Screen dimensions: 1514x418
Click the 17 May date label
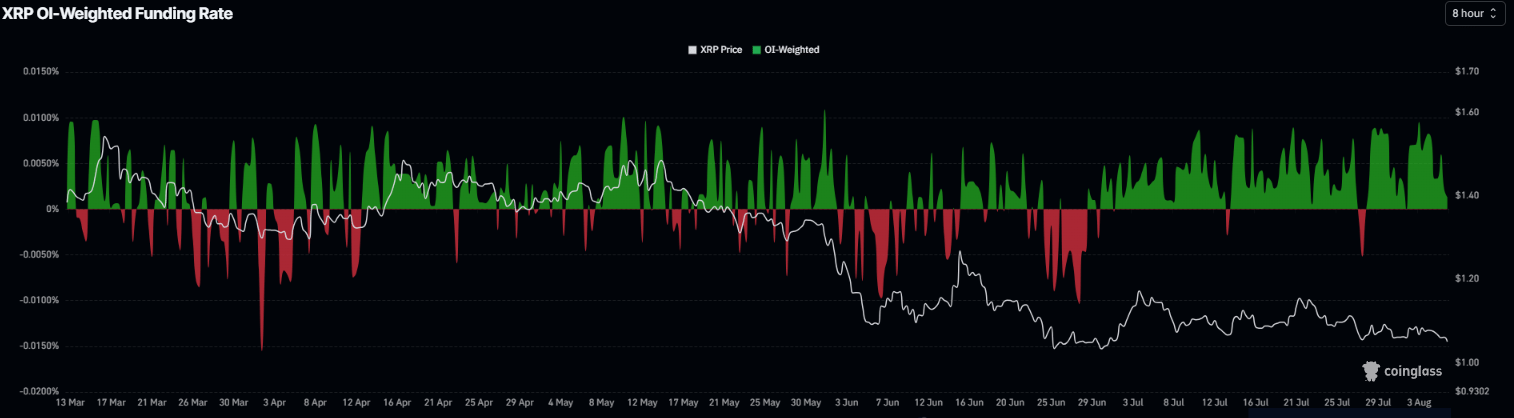coord(682,403)
